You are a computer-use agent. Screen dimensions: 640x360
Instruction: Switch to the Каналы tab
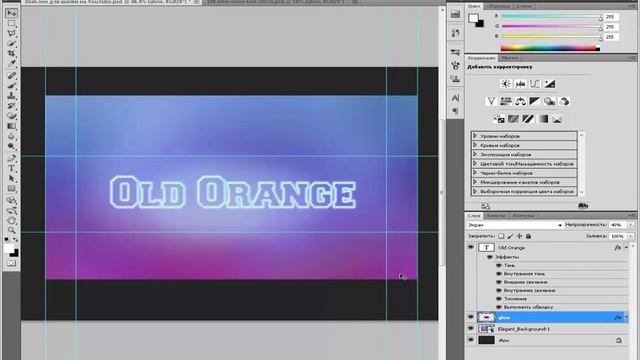point(496,215)
